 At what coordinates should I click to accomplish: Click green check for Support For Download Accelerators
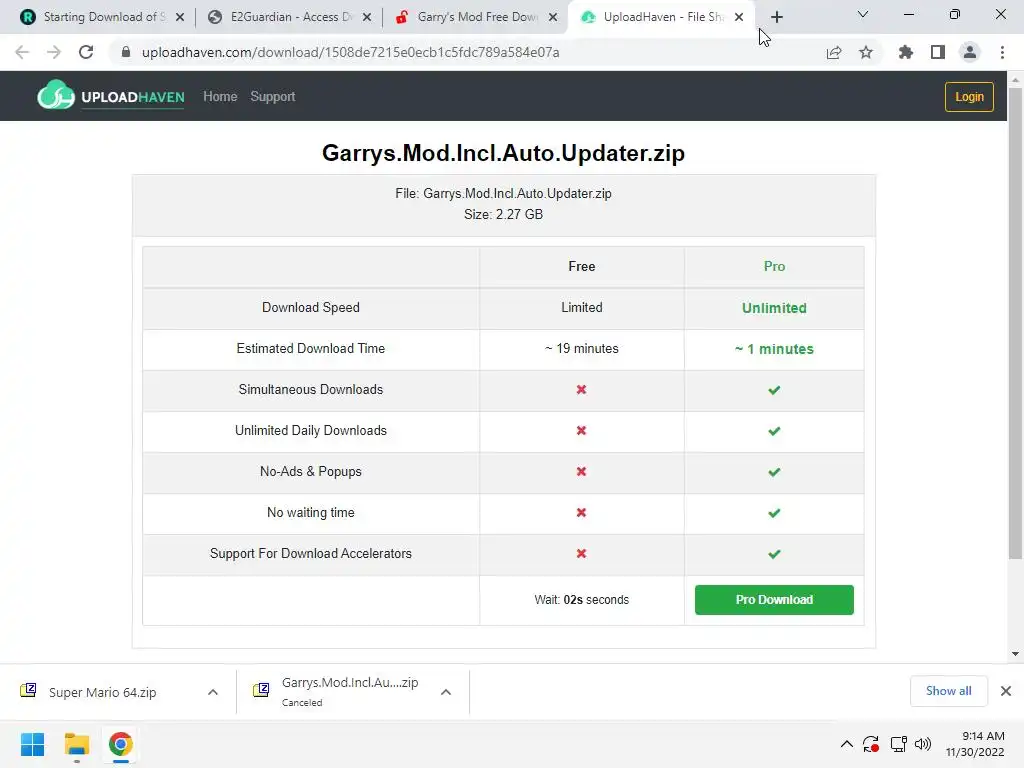pos(774,554)
